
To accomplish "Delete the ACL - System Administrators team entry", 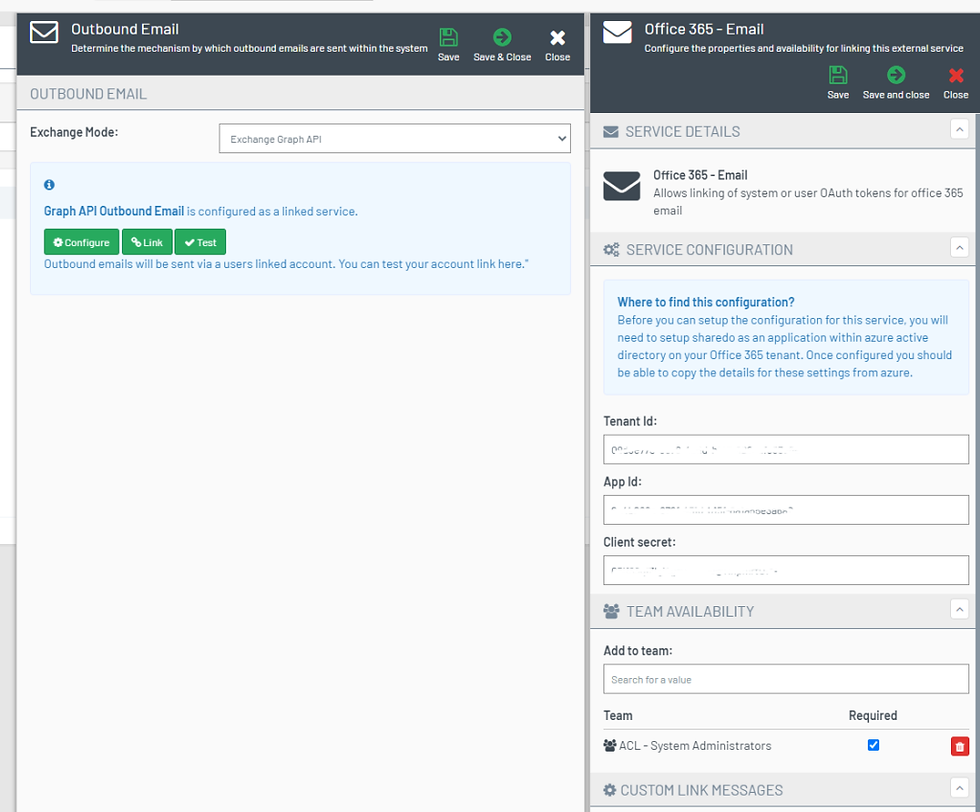I will pyautogui.click(x=960, y=745).
